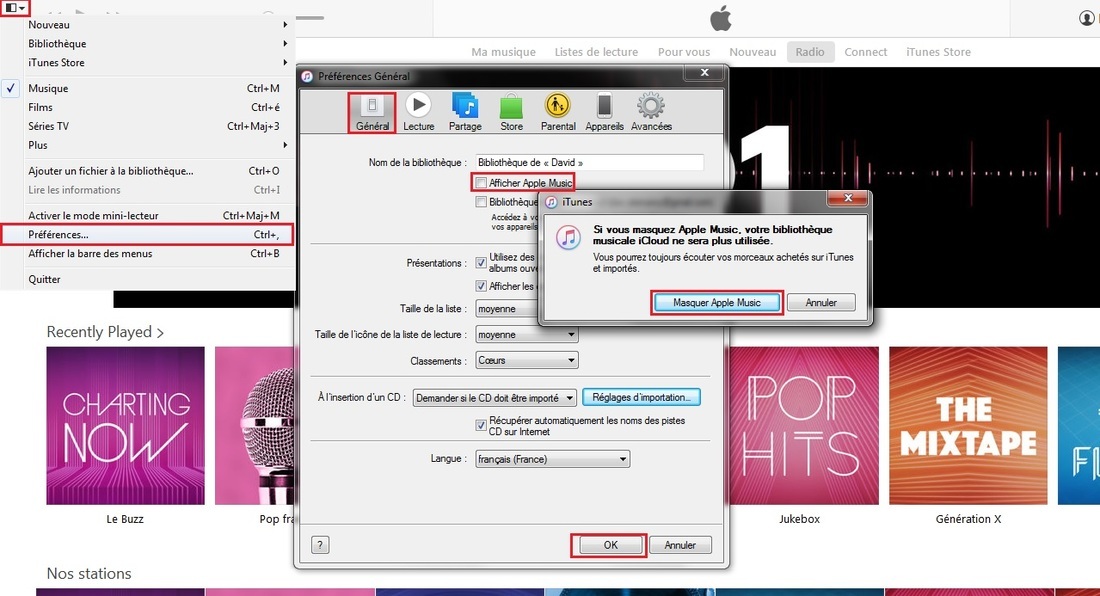The height and width of the screenshot is (596, 1100).
Task: Click OK in Préférences dialog
Action: coord(610,545)
